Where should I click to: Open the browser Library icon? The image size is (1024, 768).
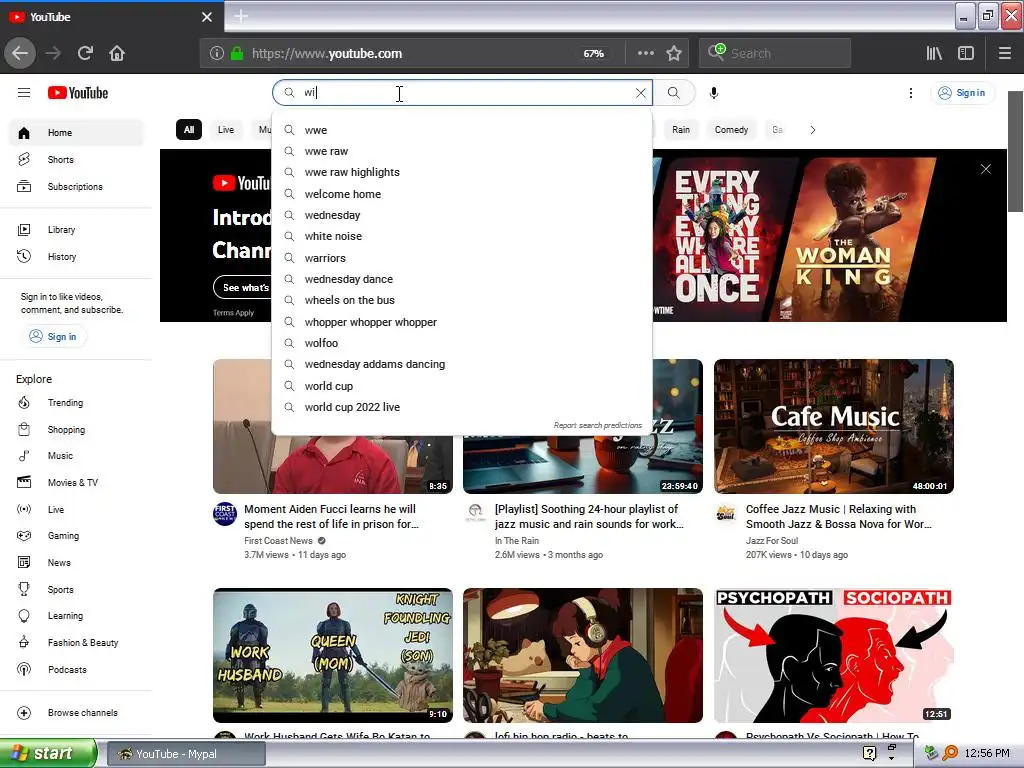tap(934, 53)
